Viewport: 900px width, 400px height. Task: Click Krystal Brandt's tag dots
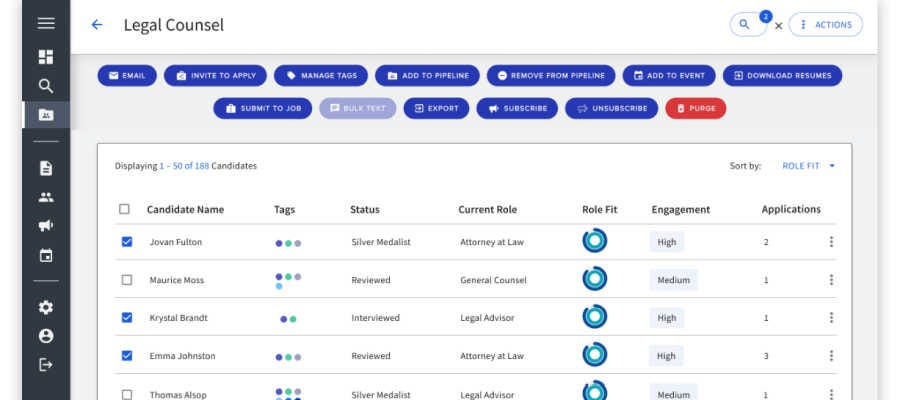[288, 319]
